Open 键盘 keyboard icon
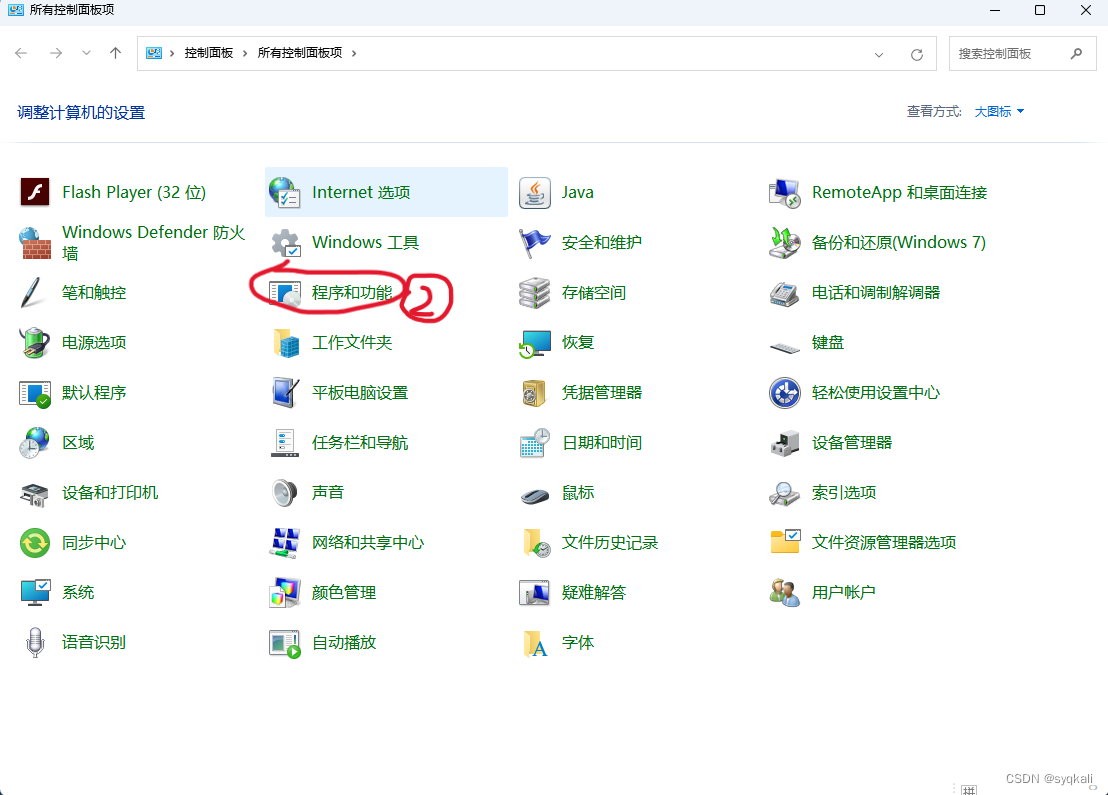The image size is (1108, 795). (x=784, y=347)
